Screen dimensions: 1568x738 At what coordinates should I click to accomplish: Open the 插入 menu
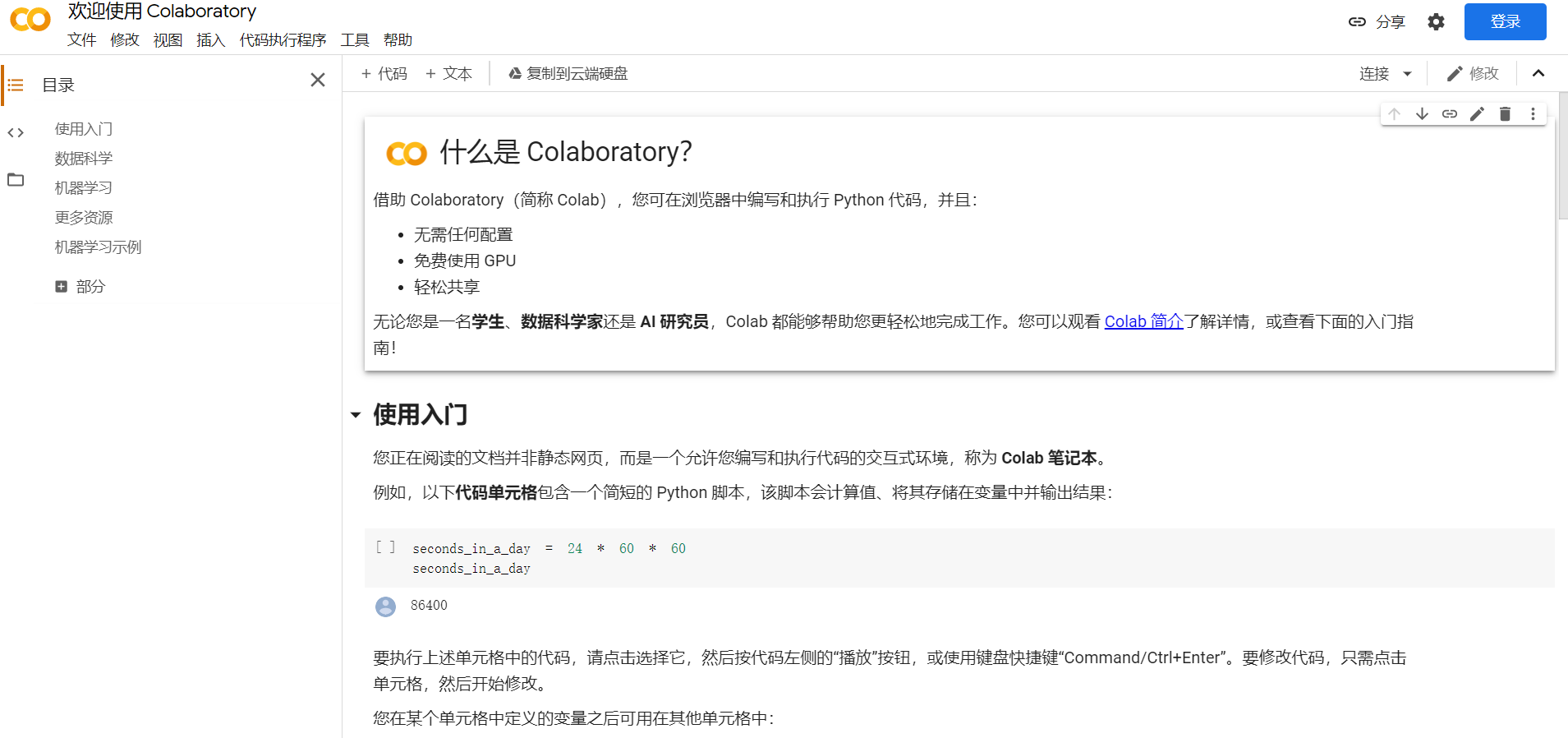(211, 40)
